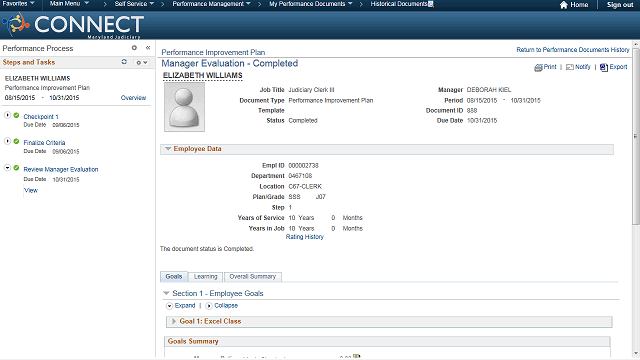Refresh the Steps and Tasks list

point(124,62)
